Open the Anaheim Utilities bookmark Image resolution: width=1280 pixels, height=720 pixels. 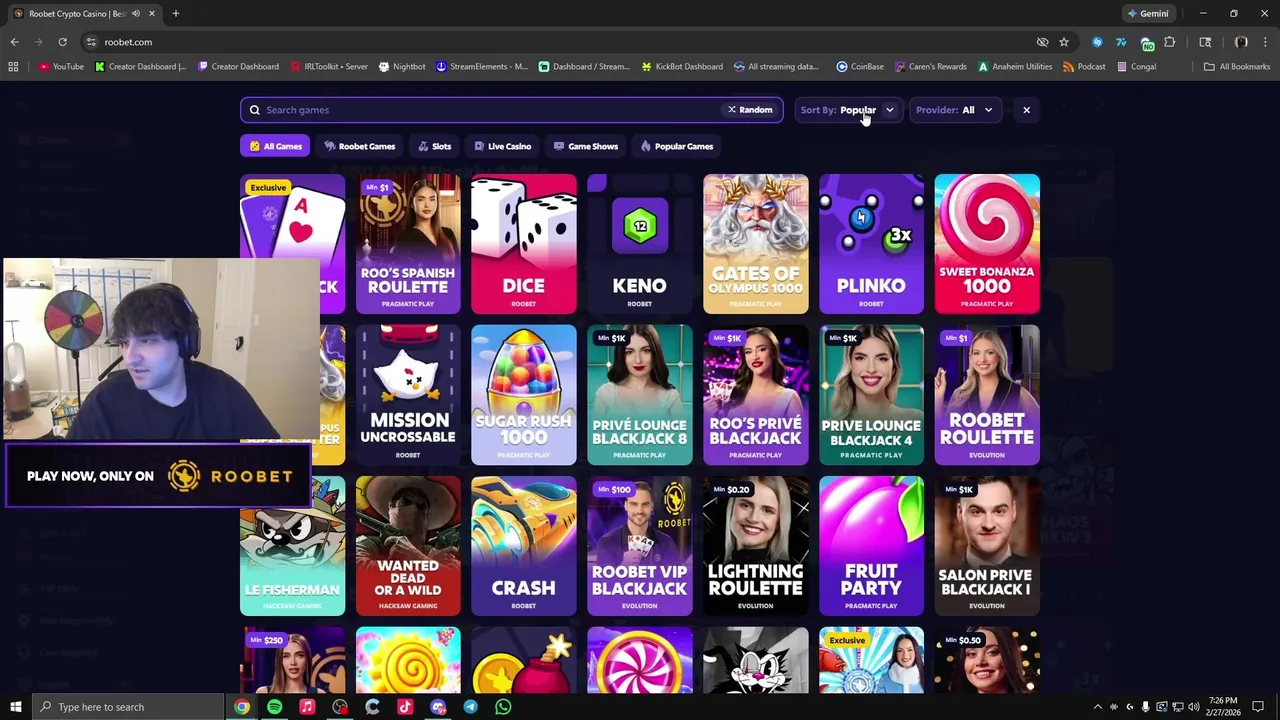pos(1015,67)
